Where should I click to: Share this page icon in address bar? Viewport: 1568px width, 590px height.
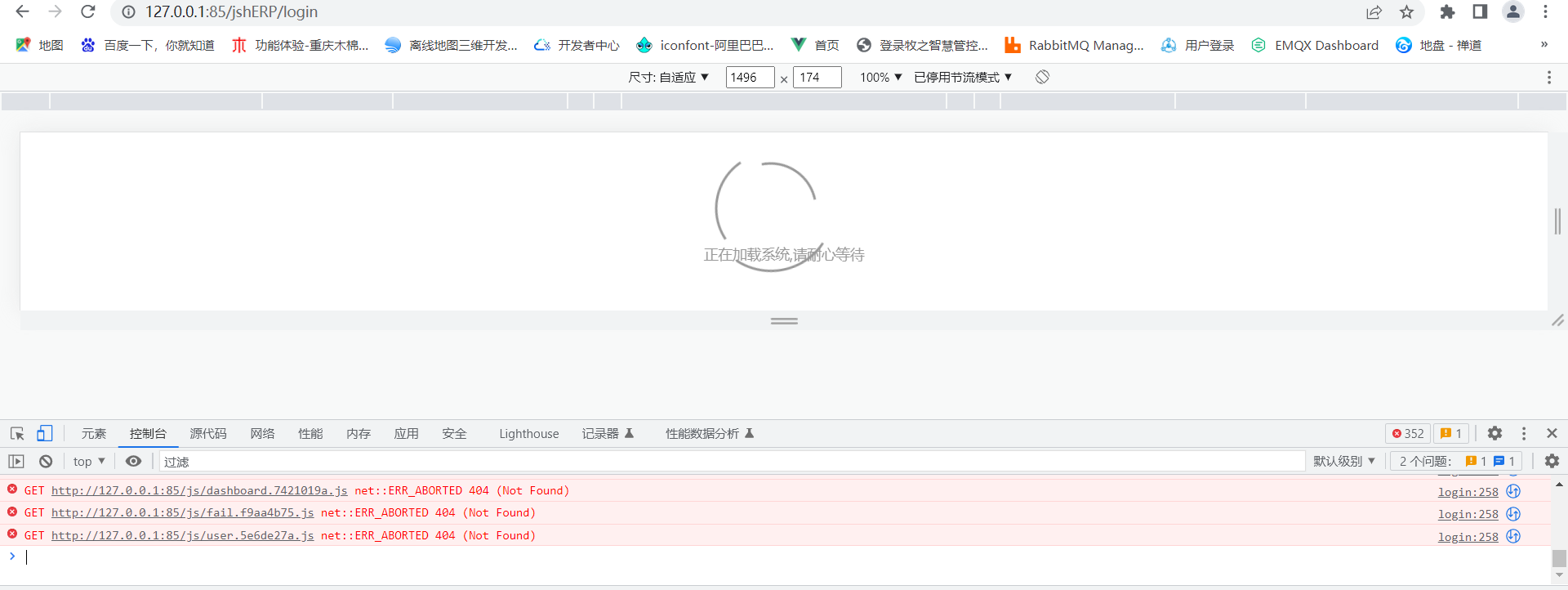tap(1374, 12)
